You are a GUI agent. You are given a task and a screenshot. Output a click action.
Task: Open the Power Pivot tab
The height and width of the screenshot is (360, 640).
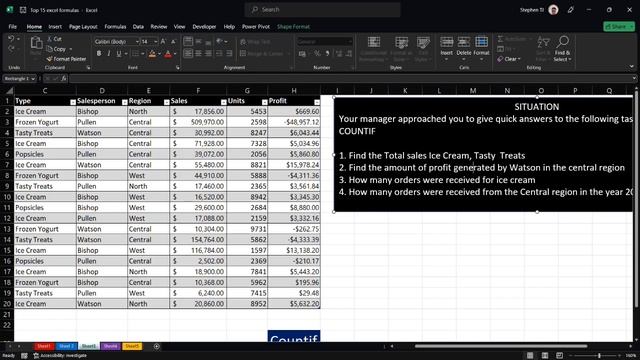[256, 27]
